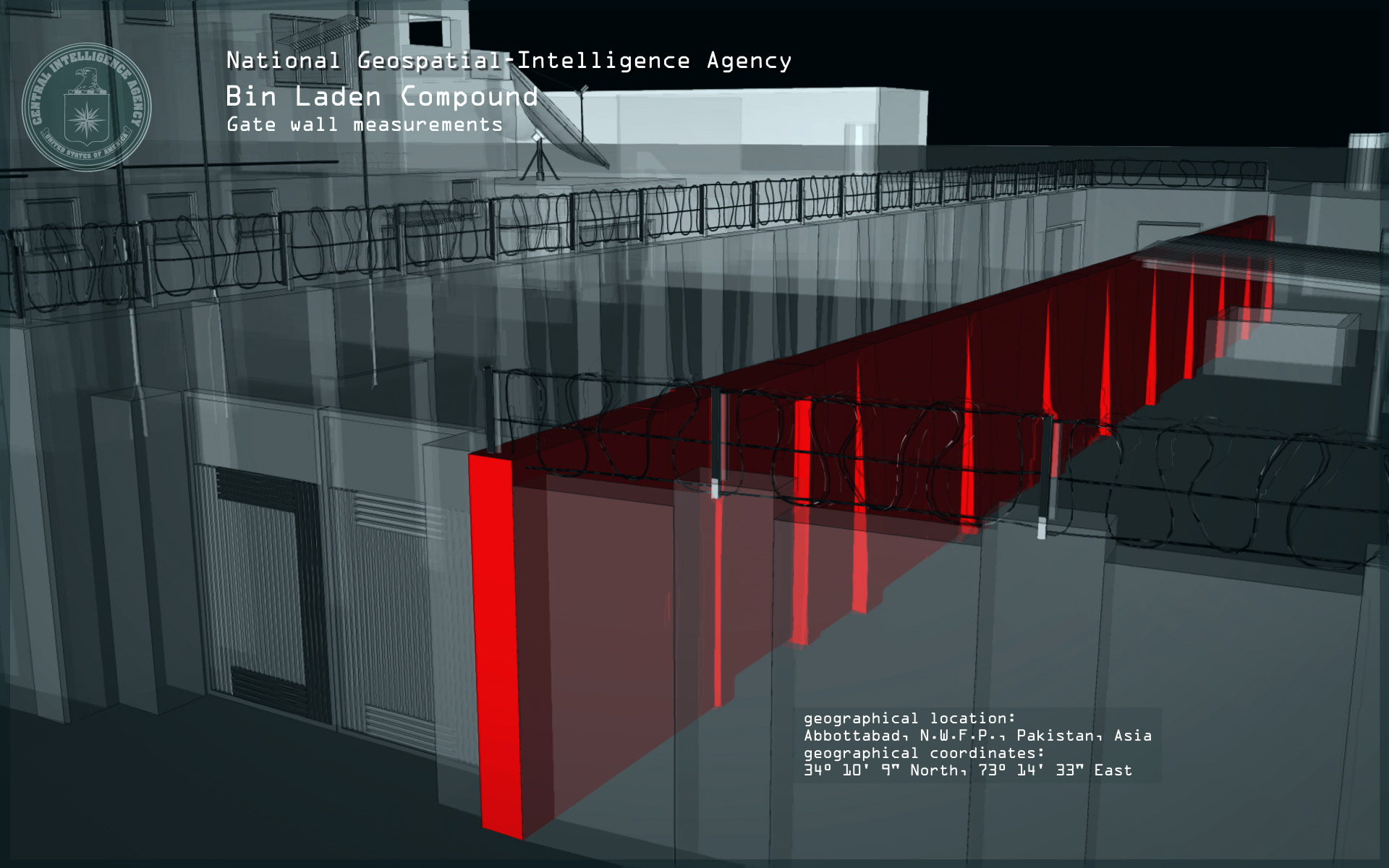
Task: Click the Central Intelligence Agency seal
Action: (x=87, y=107)
